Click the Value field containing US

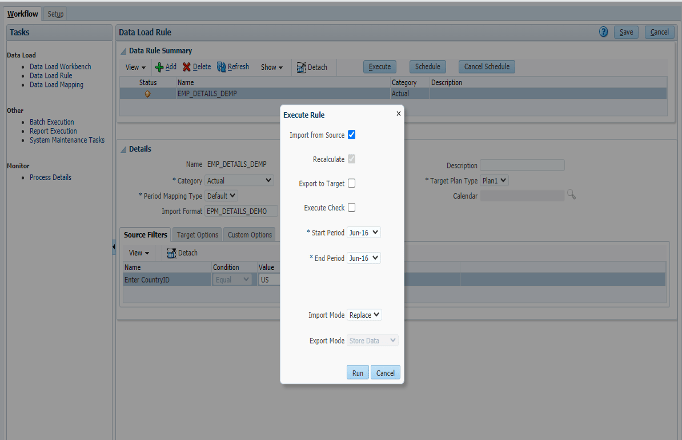tap(270, 280)
